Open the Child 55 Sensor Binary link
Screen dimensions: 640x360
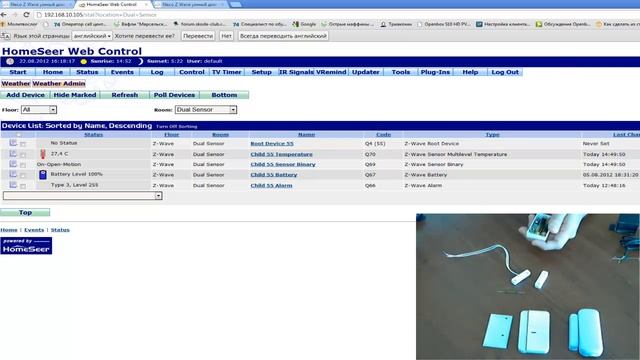point(283,164)
